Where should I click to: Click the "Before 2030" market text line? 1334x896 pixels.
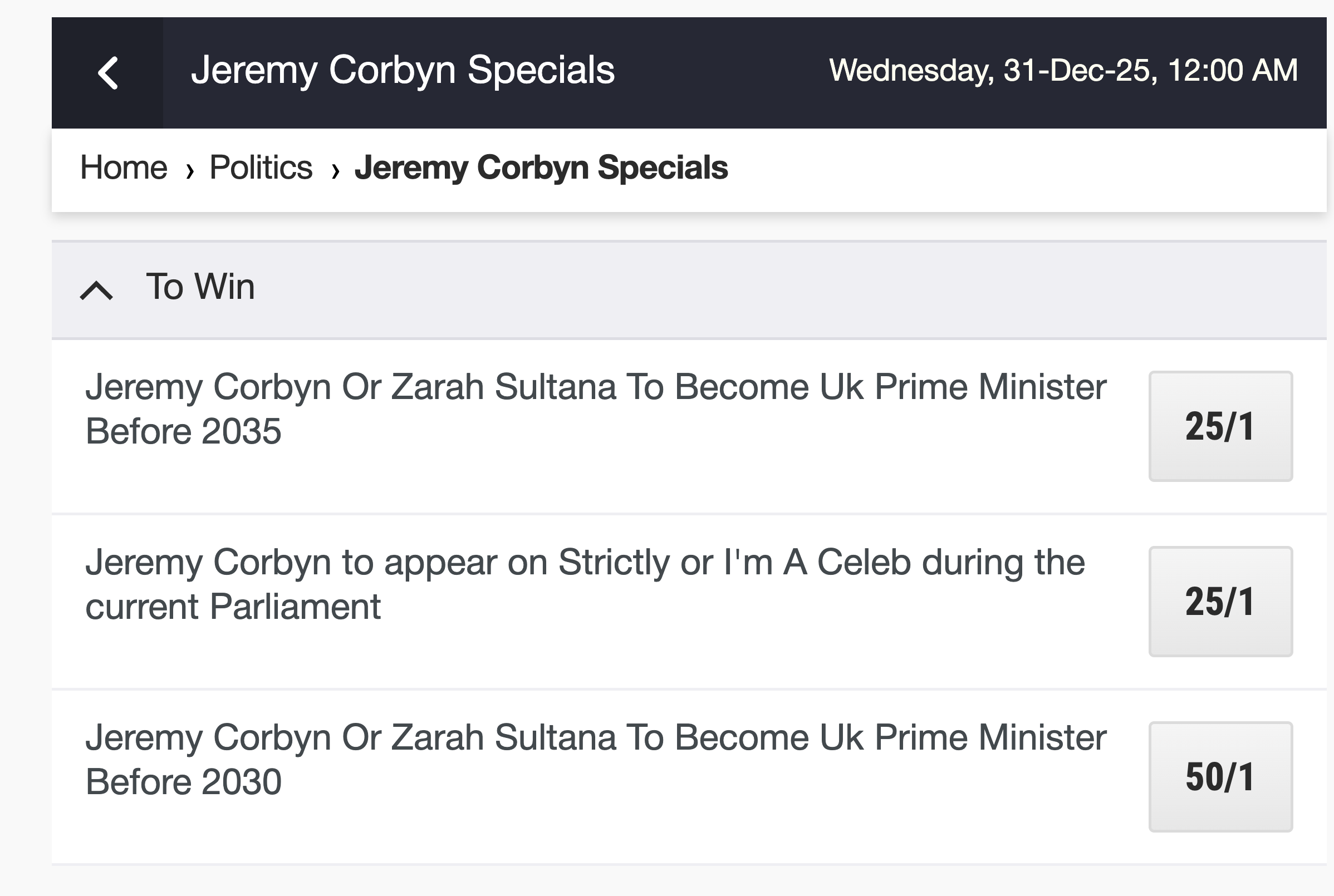point(184,781)
